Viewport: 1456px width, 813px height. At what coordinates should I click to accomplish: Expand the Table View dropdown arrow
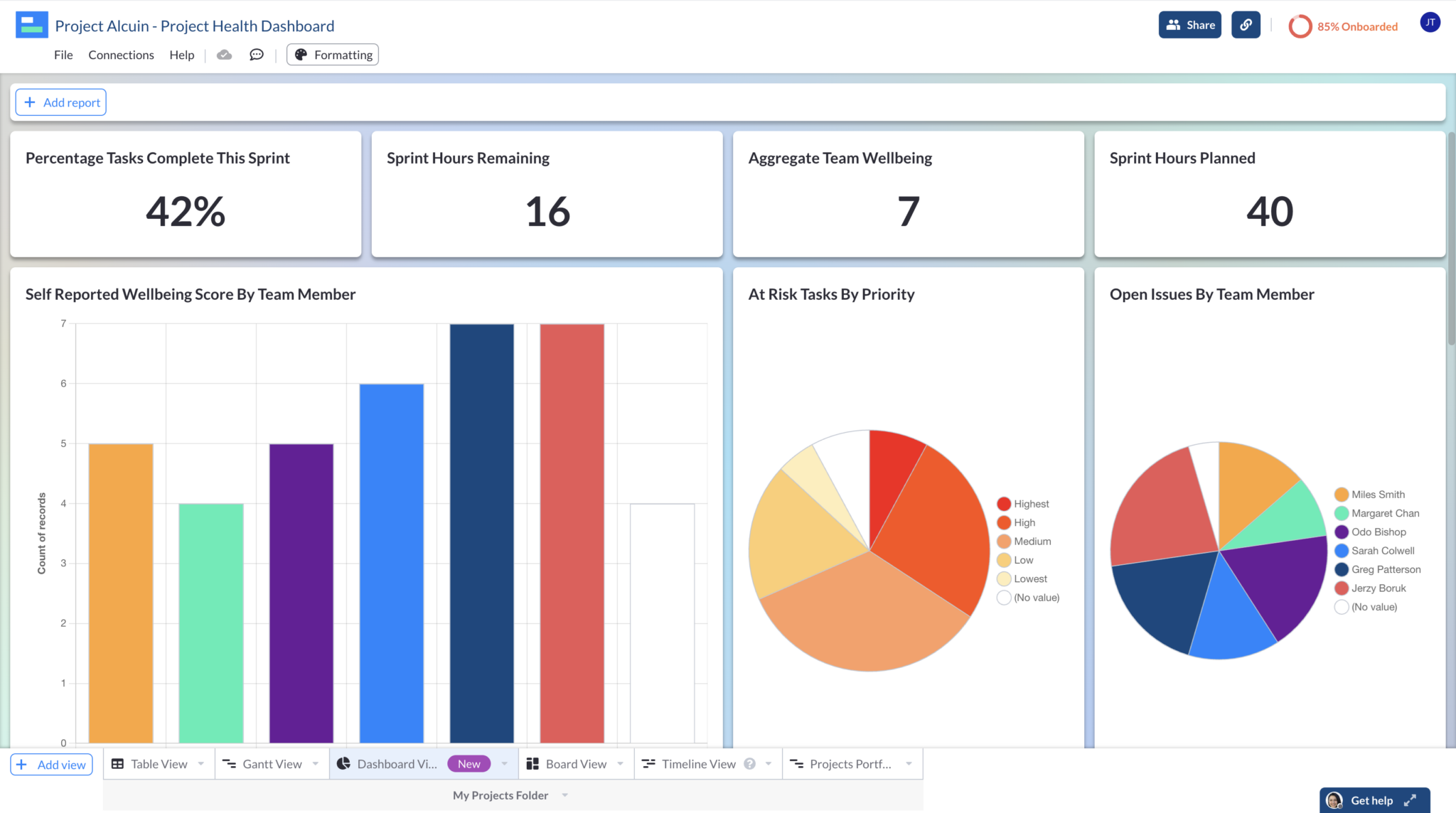click(x=201, y=764)
